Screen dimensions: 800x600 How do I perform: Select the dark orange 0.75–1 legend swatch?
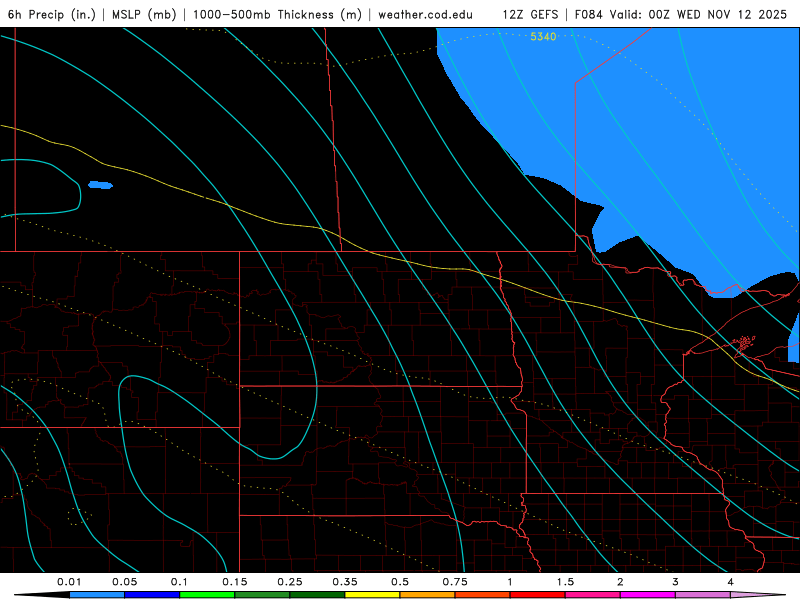tap(483, 595)
